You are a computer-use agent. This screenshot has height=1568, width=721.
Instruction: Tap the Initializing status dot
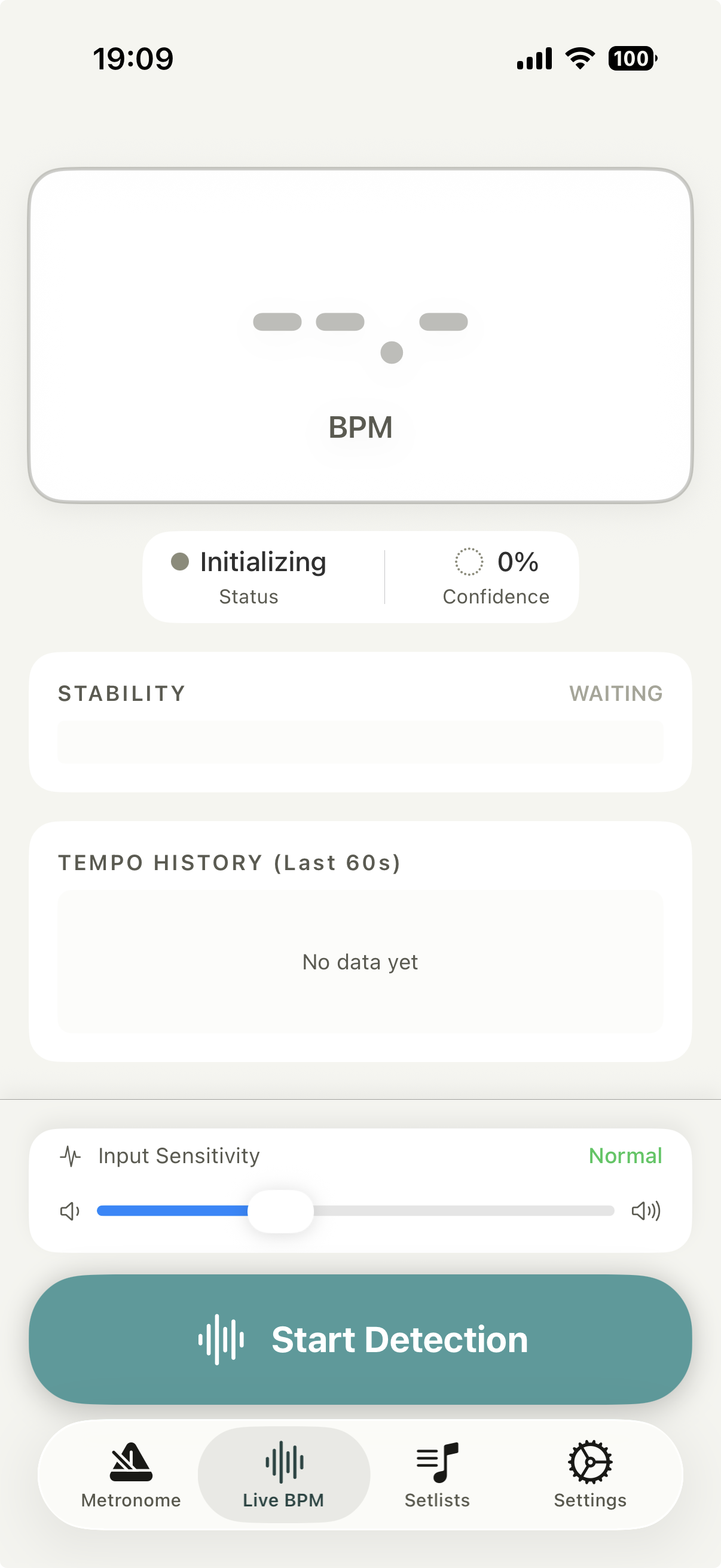click(x=180, y=561)
